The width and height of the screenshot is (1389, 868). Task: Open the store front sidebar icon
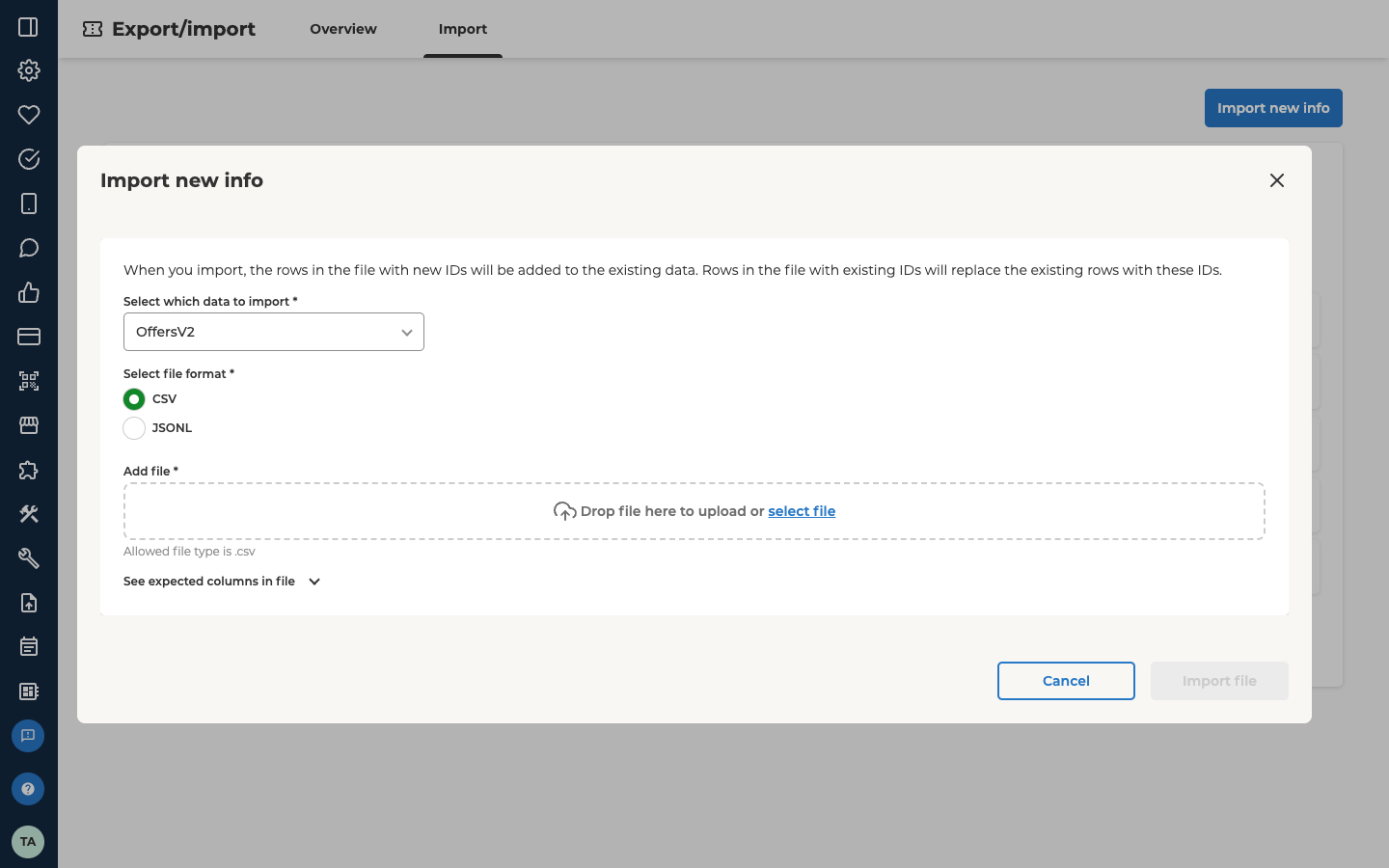28,425
